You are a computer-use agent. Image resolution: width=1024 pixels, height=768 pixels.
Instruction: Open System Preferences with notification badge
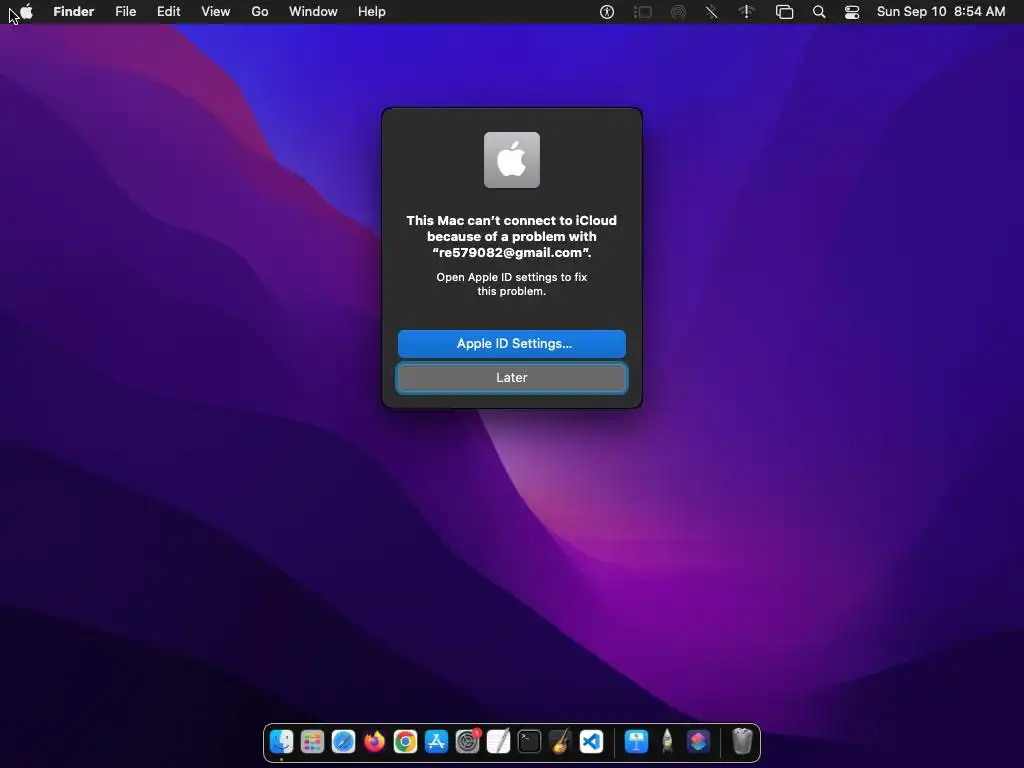467,742
